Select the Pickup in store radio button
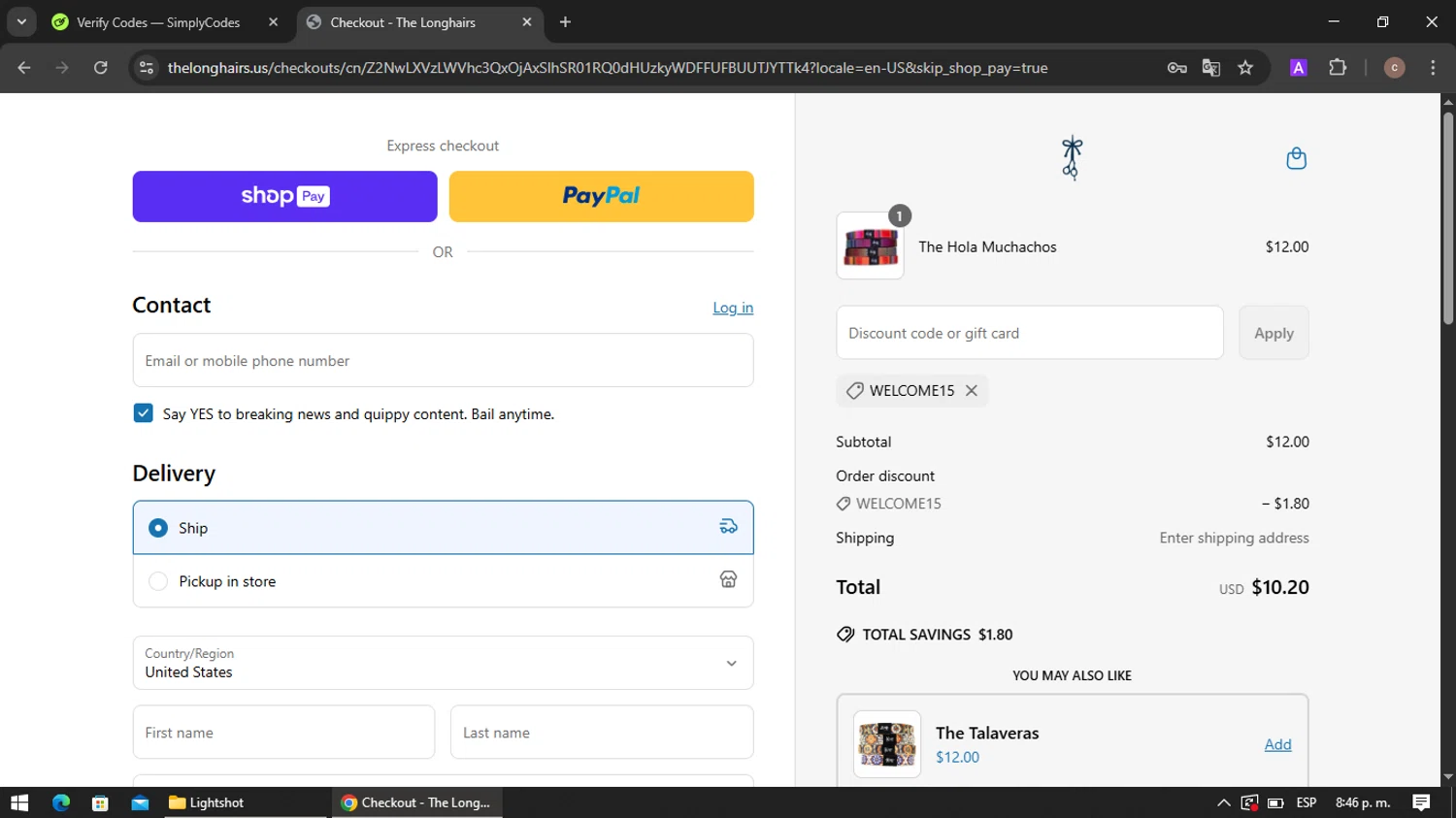The height and width of the screenshot is (818, 1456). tap(158, 581)
